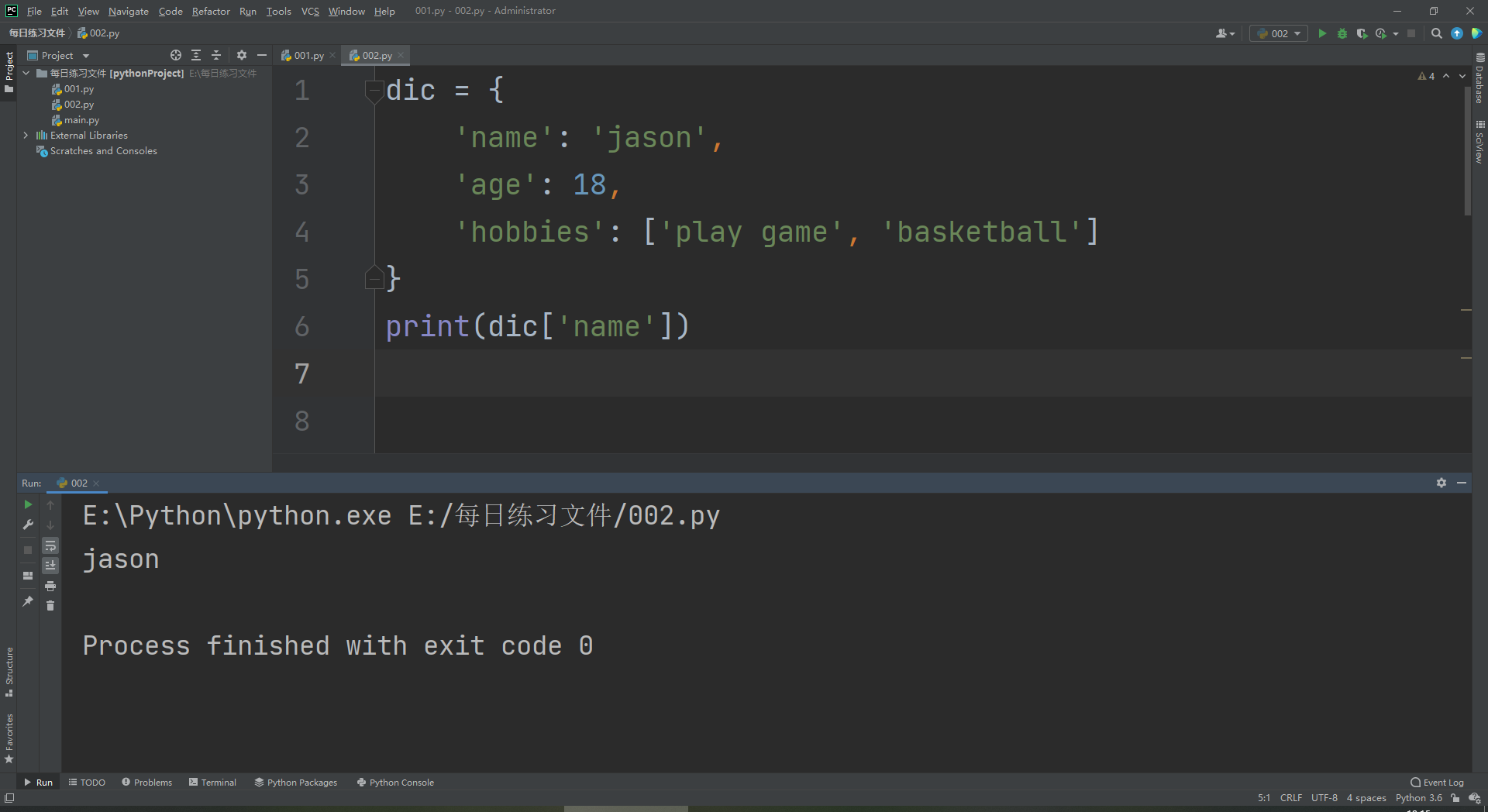1488x812 pixels.
Task: Open Python Packages tool window
Action: [296, 783]
